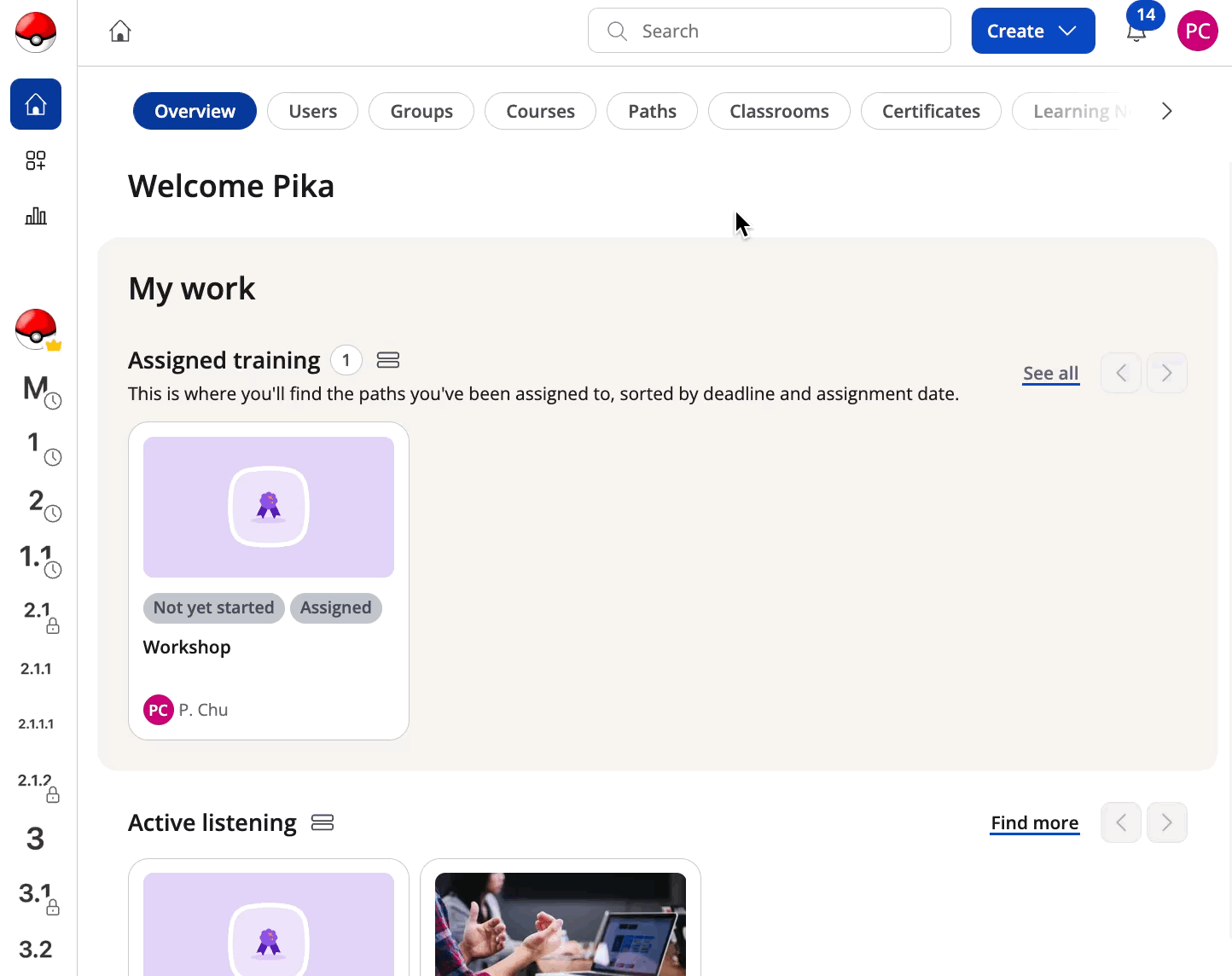1232x976 pixels.
Task: Open the analytics bar chart sidebar icon
Action: (36, 216)
